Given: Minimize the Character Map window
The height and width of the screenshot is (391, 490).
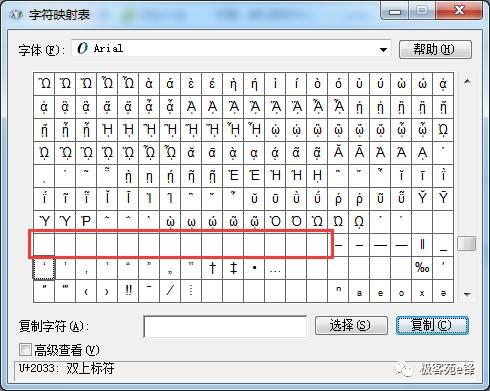Looking at the screenshot, I should tap(395, 11).
